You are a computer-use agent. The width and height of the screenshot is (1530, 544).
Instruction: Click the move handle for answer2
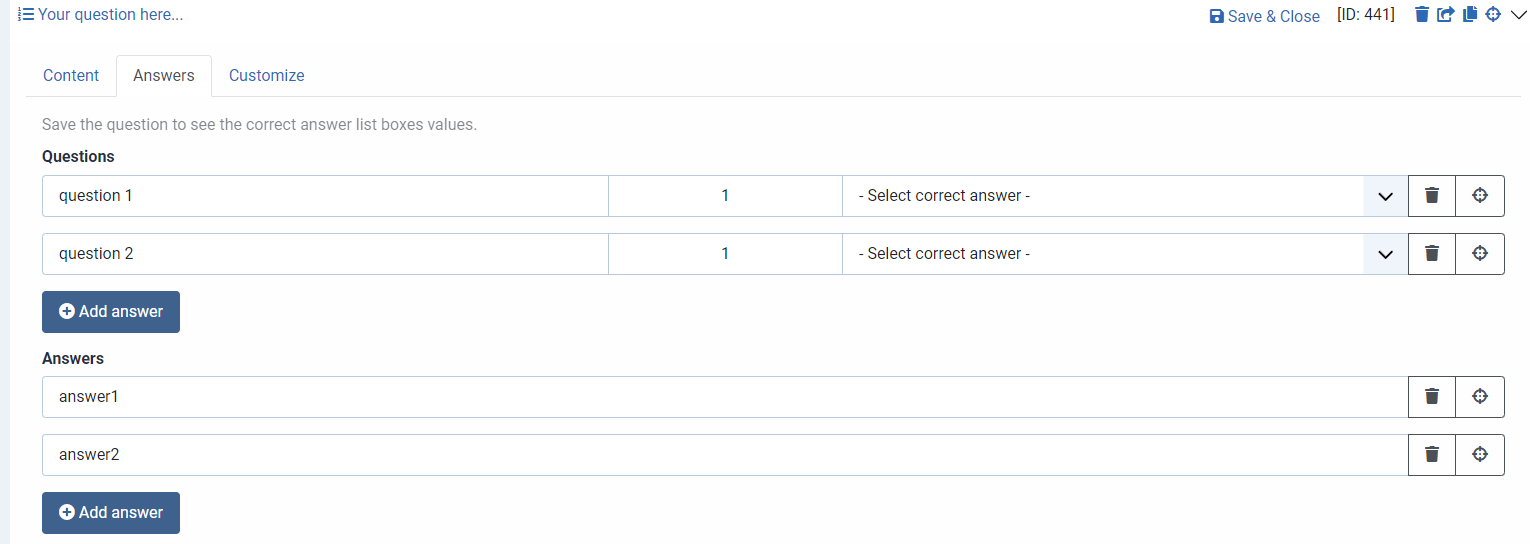[x=1480, y=455]
